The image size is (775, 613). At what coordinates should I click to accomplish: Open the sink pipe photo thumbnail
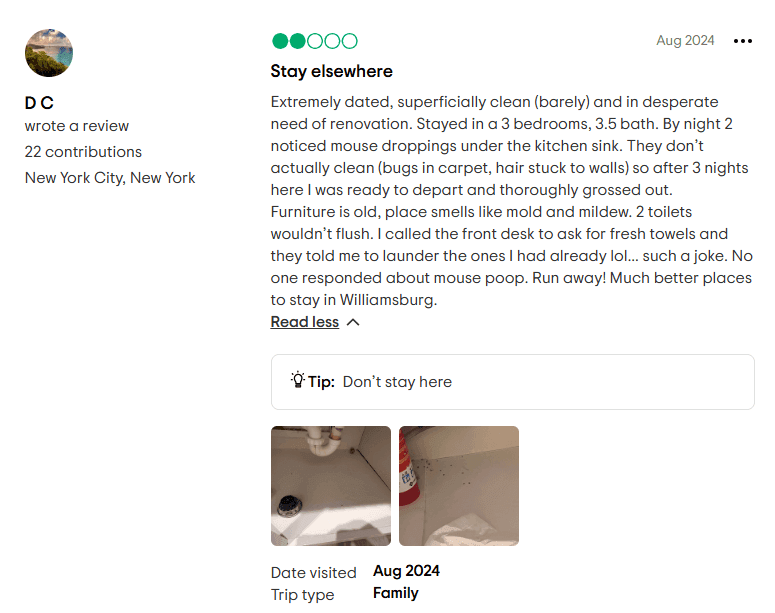click(330, 486)
